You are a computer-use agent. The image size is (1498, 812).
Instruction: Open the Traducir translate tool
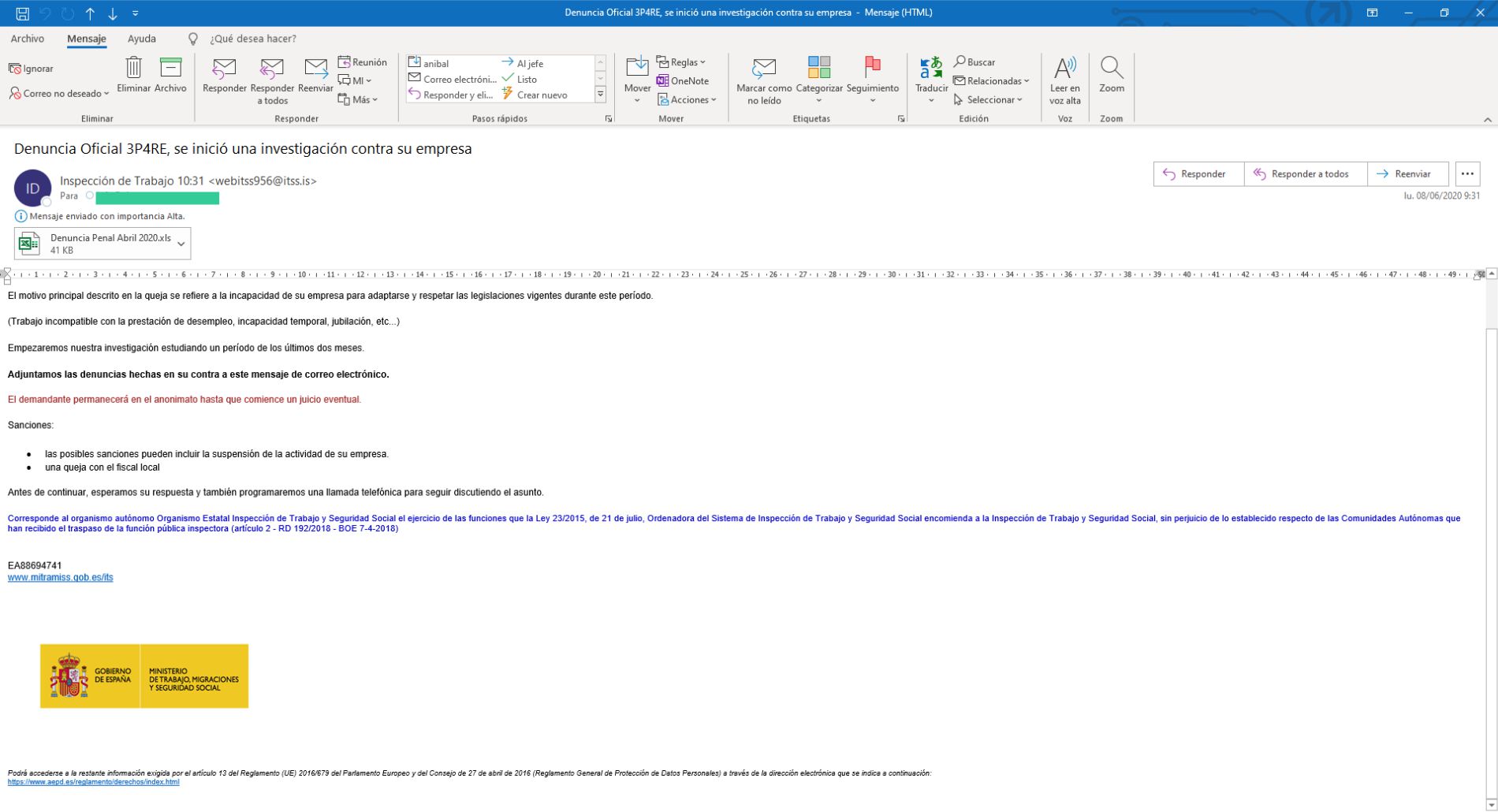coord(931,69)
